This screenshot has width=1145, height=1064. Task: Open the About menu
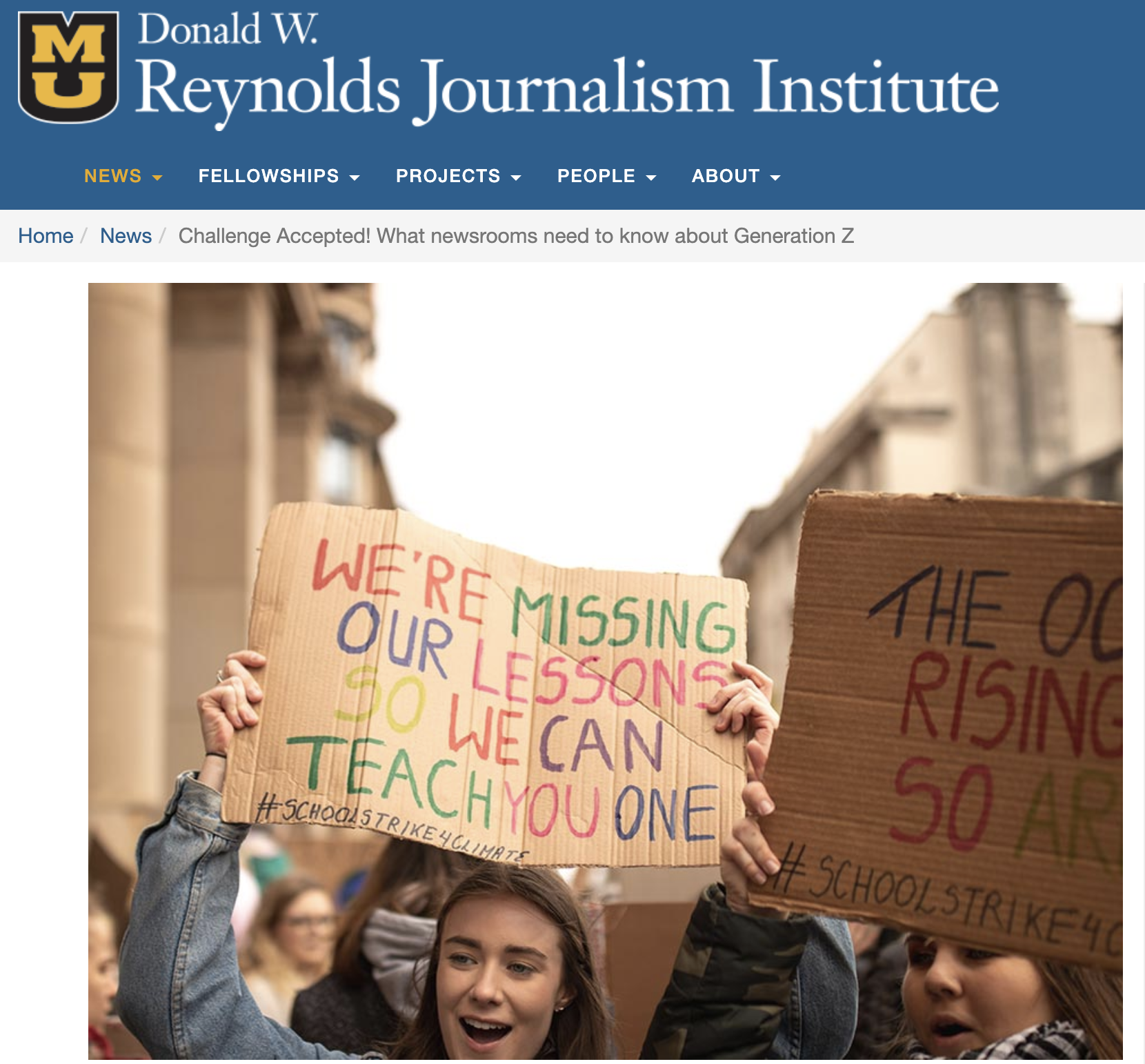coord(736,176)
